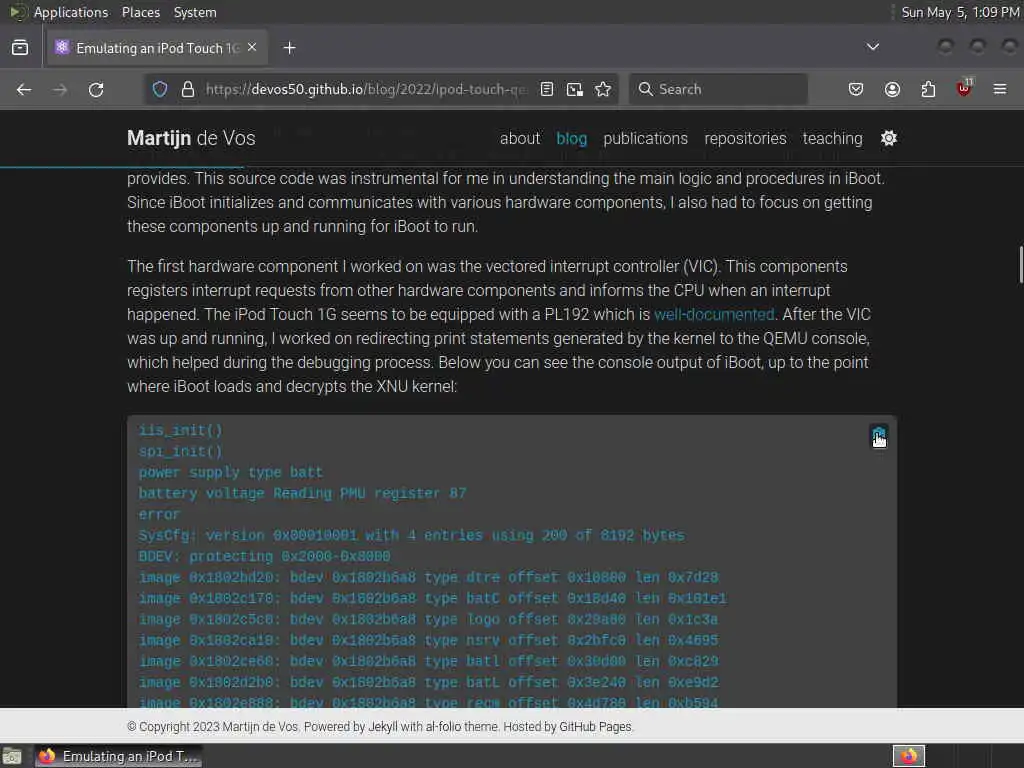Image resolution: width=1024 pixels, height=768 pixels.
Task: Click the uBlock Origin shield icon
Action: coord(964,88)
